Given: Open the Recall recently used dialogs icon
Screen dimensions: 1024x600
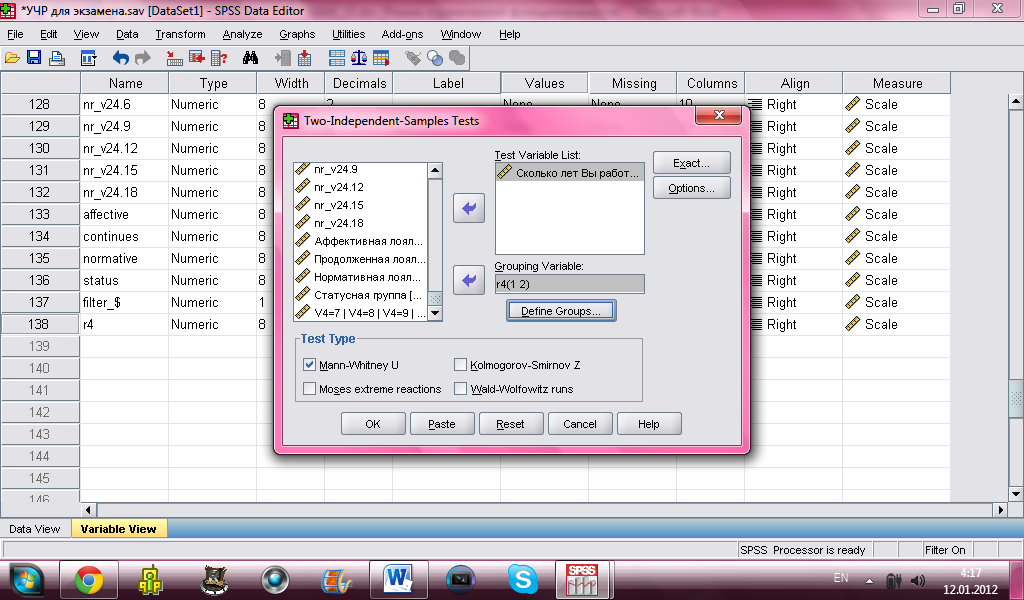Looking at the screenshot, I should pos(88,58).
